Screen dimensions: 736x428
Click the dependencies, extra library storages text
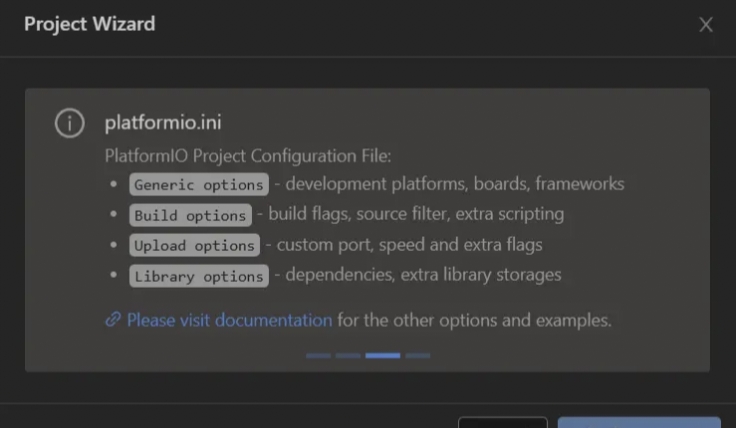pos(423,275)
